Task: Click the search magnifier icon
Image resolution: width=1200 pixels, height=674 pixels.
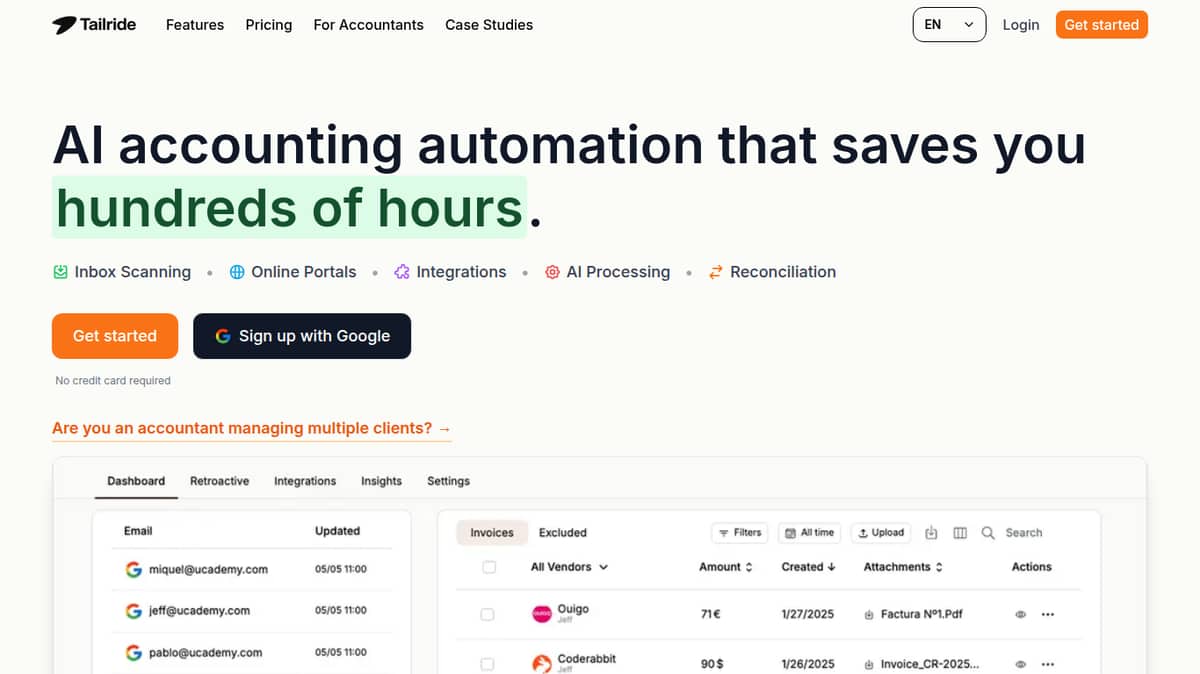Action: (988, 533)
